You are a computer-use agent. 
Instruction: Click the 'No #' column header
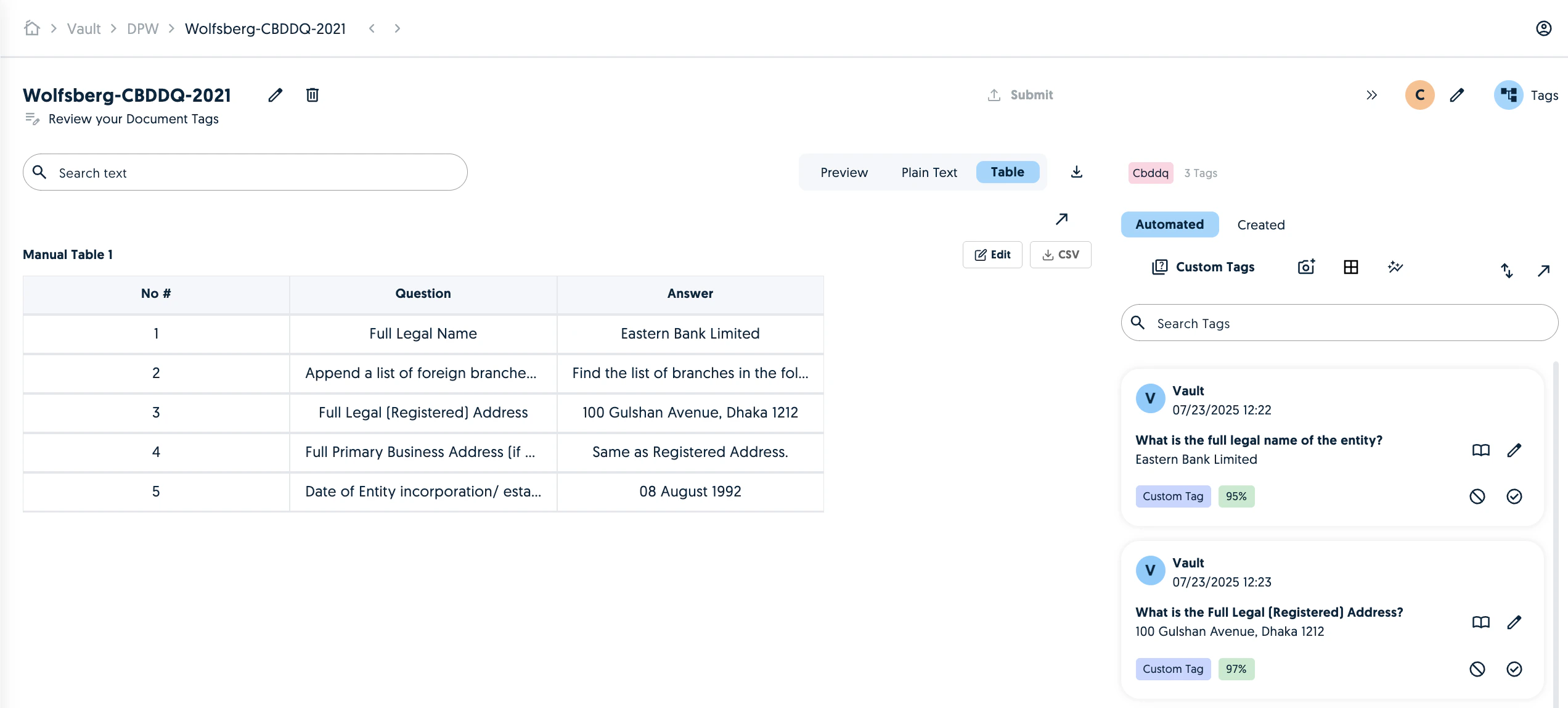[x=156, y=294]
